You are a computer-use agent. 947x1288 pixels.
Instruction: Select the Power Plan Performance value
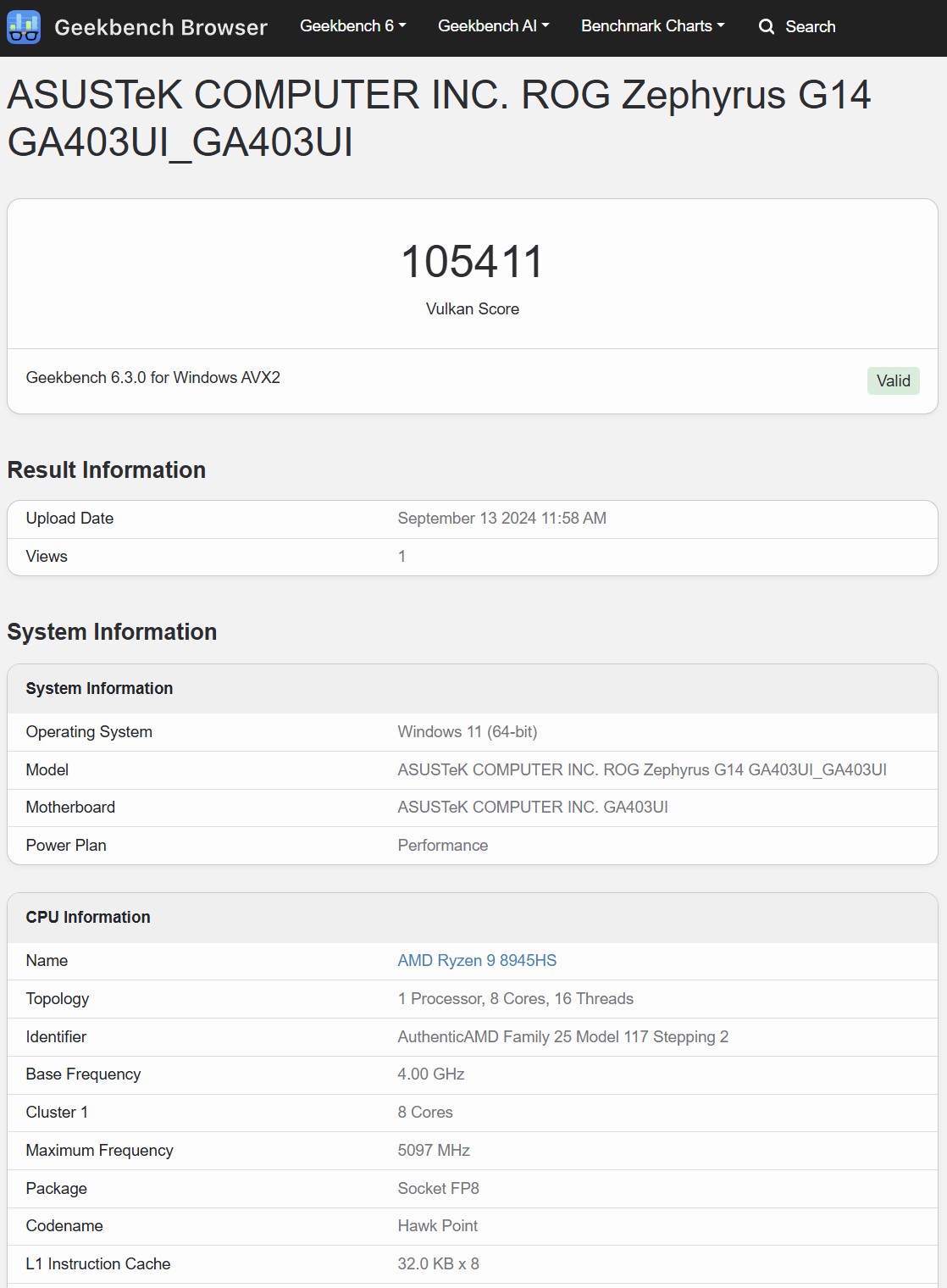443,845
